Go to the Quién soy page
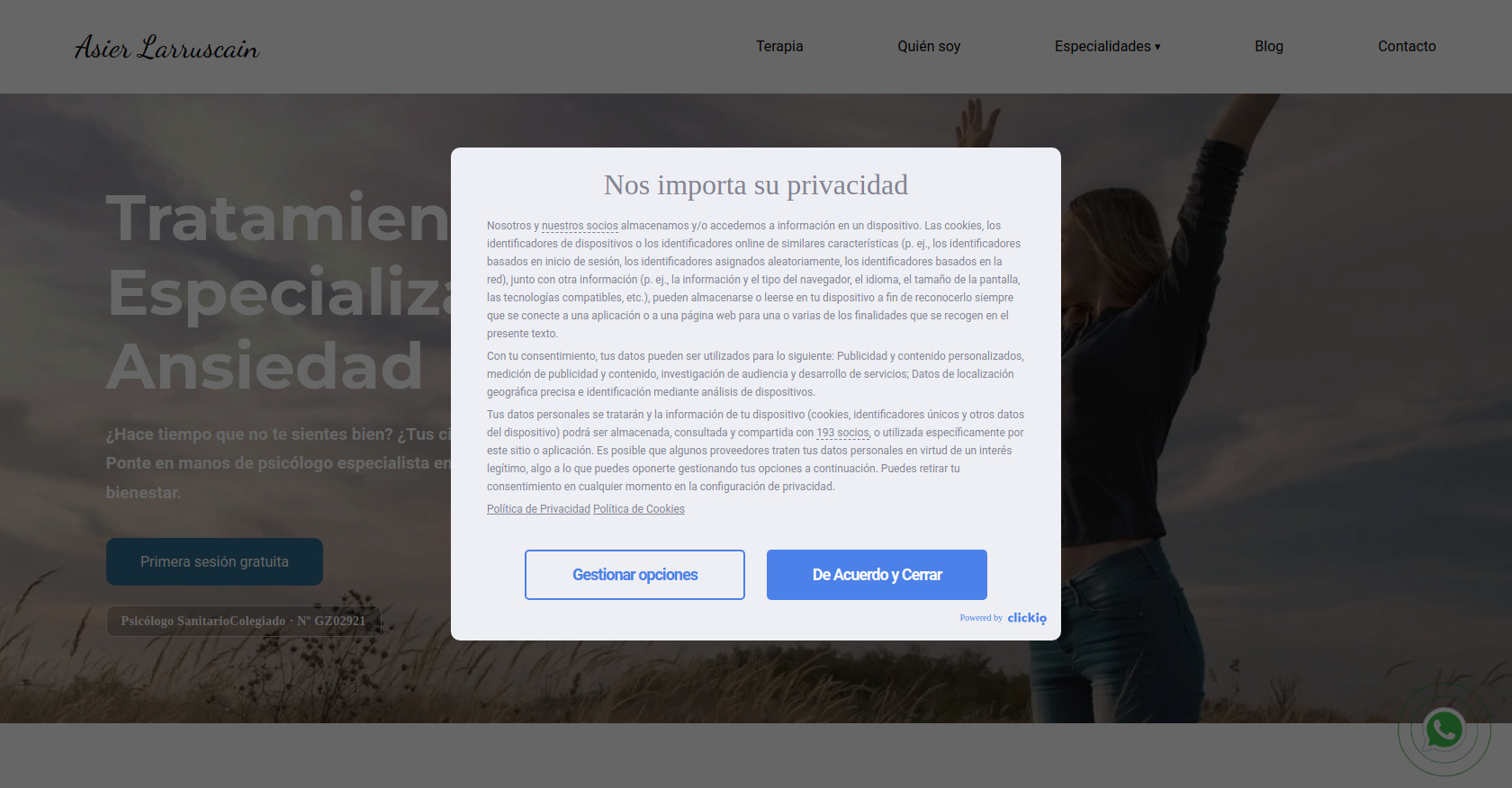 point(929,46)
